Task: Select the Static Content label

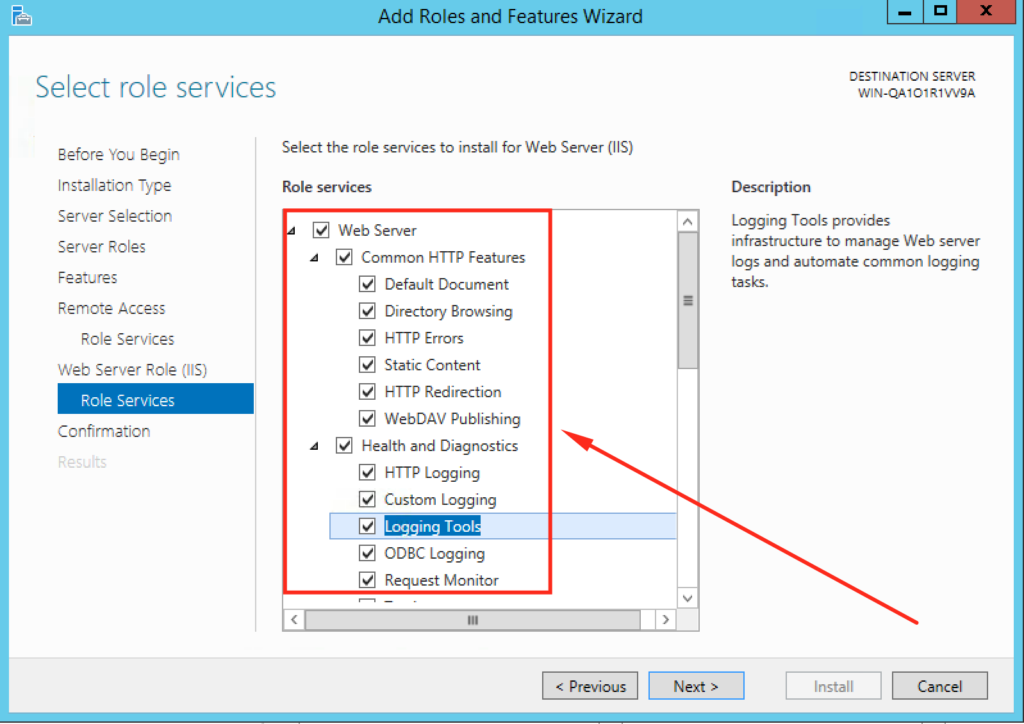Action: coord(432,364)
